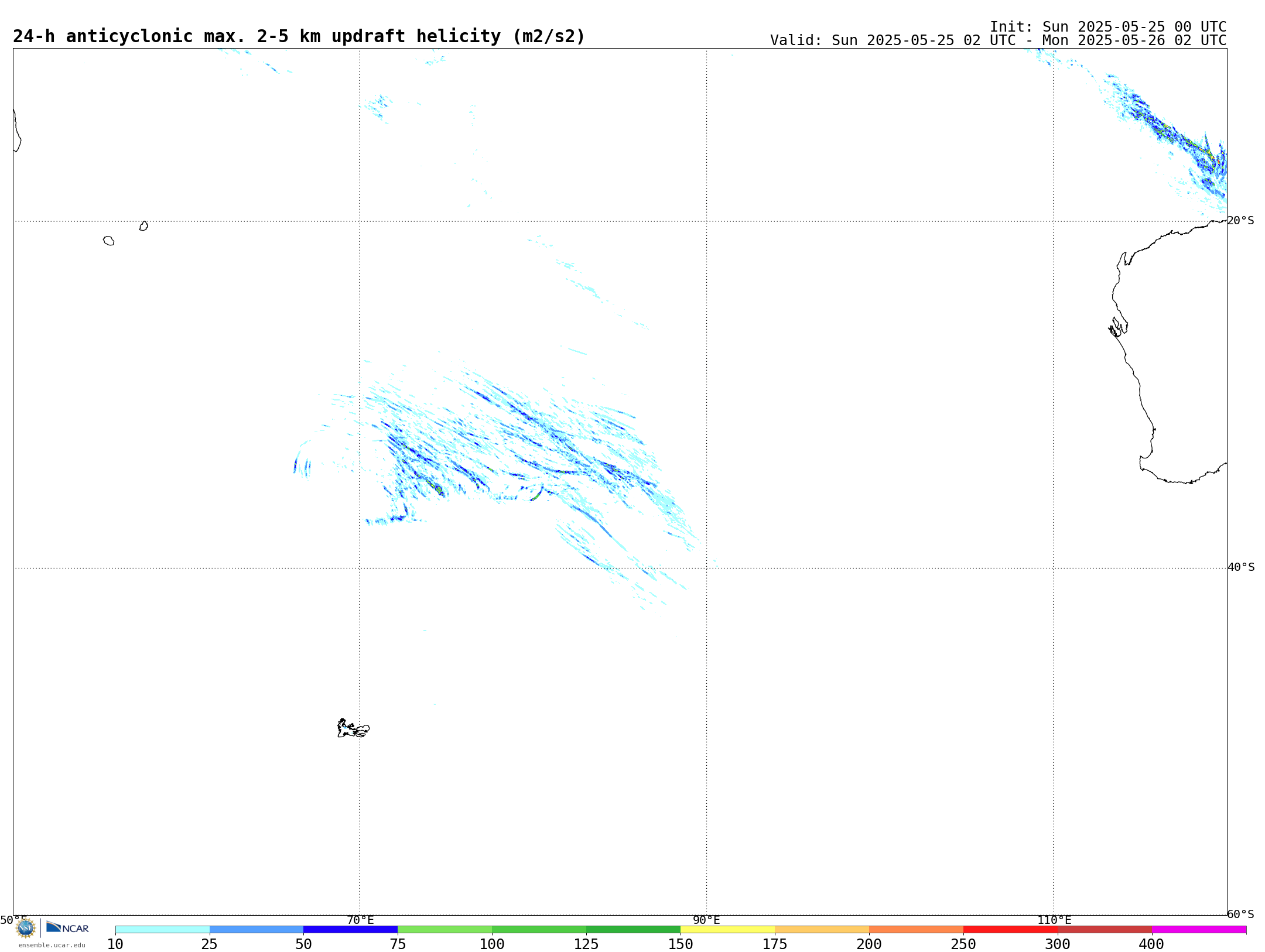Click the 110°E longitude label

1054,920
